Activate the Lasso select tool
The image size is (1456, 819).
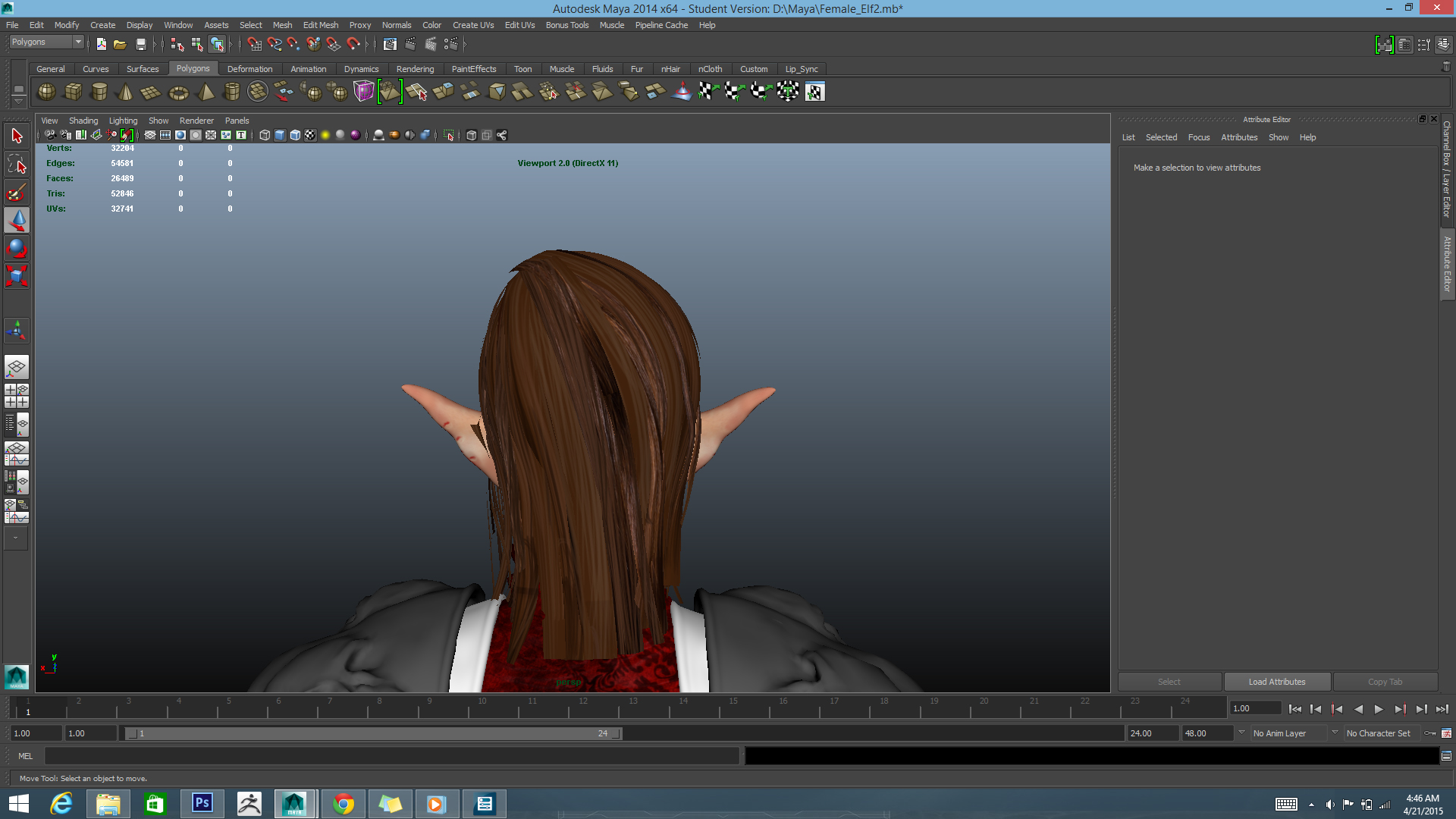click(x=17, y=165)
